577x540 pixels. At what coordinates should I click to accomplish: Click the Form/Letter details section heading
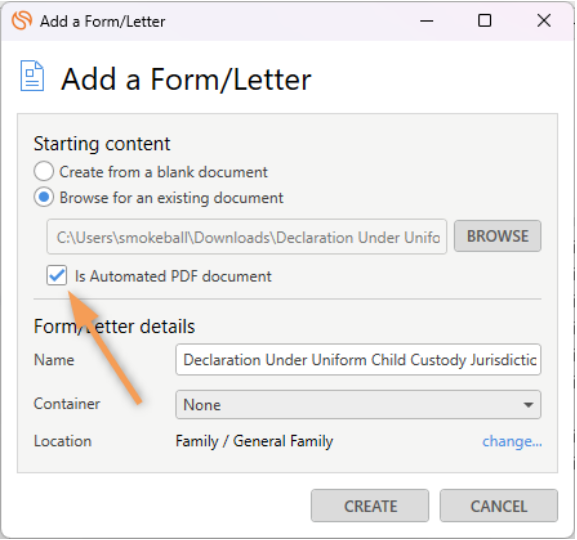coord(114,327)
